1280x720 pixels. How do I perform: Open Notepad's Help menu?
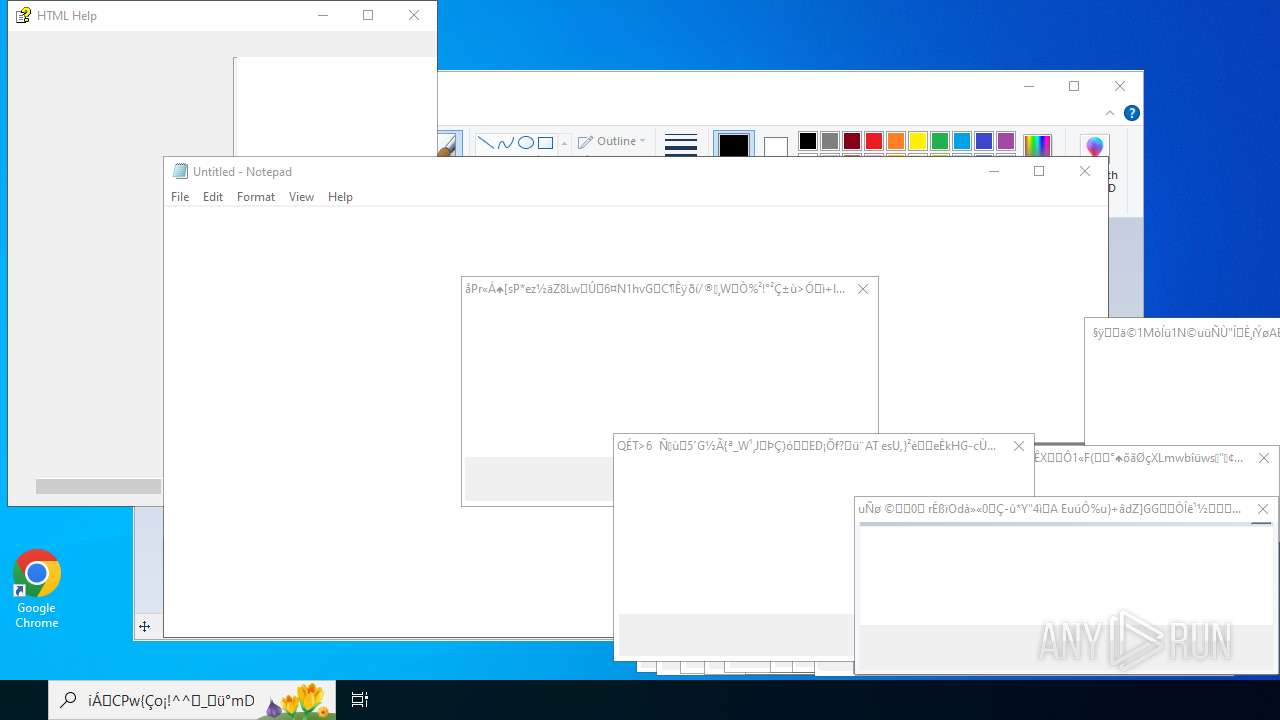pos(340,197)
